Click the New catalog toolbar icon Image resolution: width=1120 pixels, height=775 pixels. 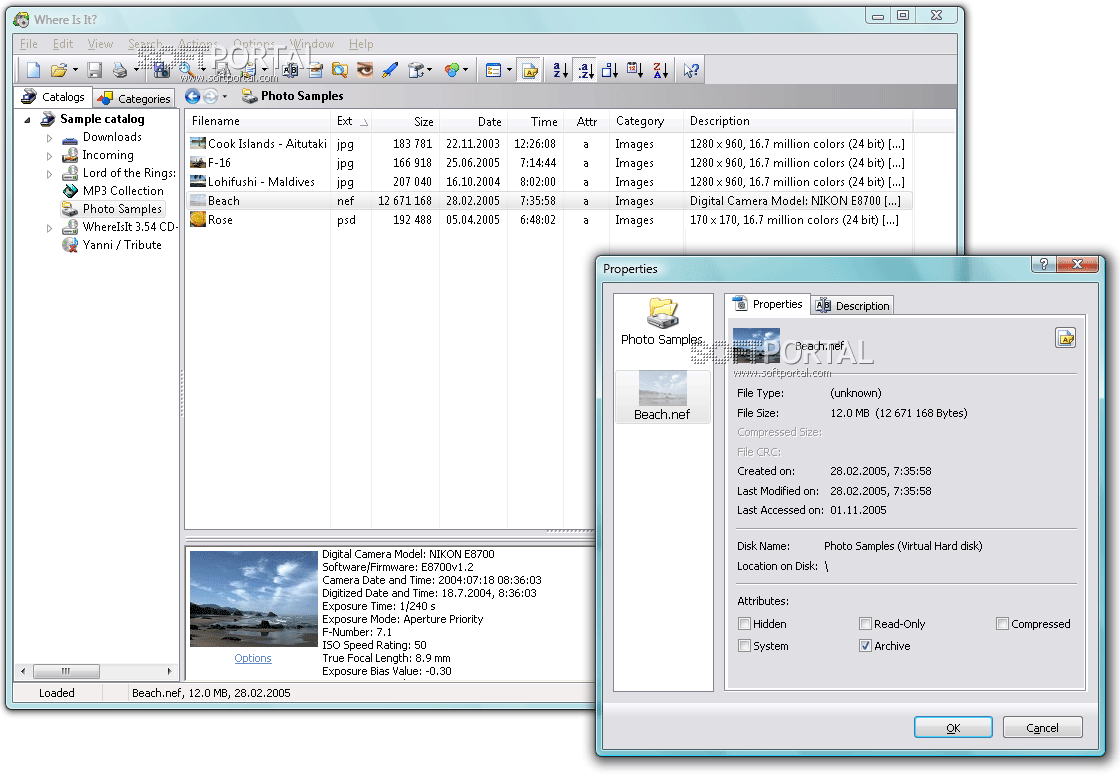point(33,70)
